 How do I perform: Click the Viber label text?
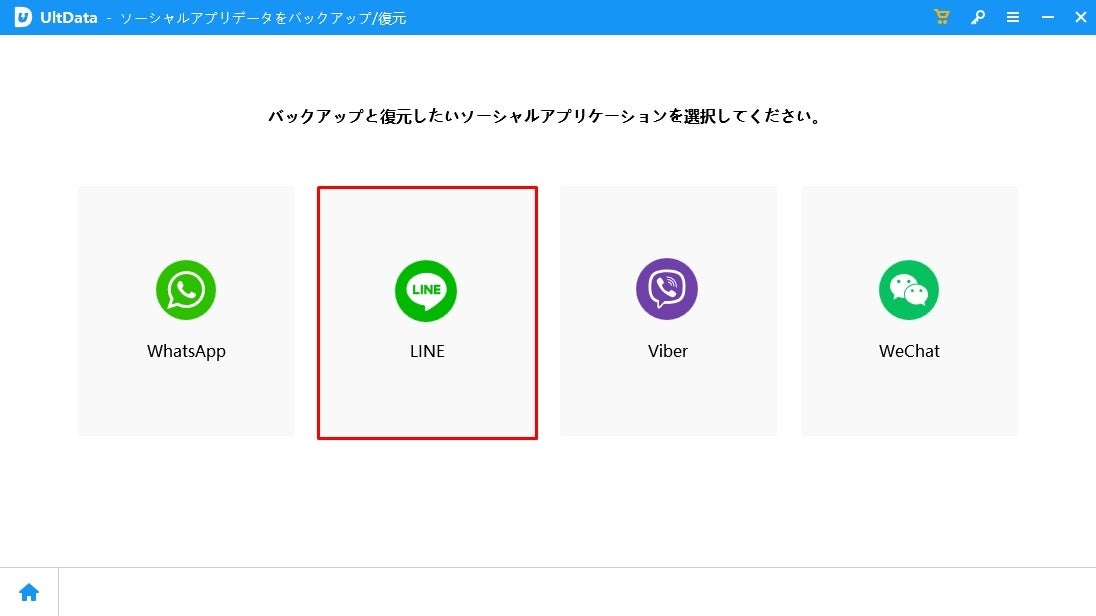[x=668, y=351]
